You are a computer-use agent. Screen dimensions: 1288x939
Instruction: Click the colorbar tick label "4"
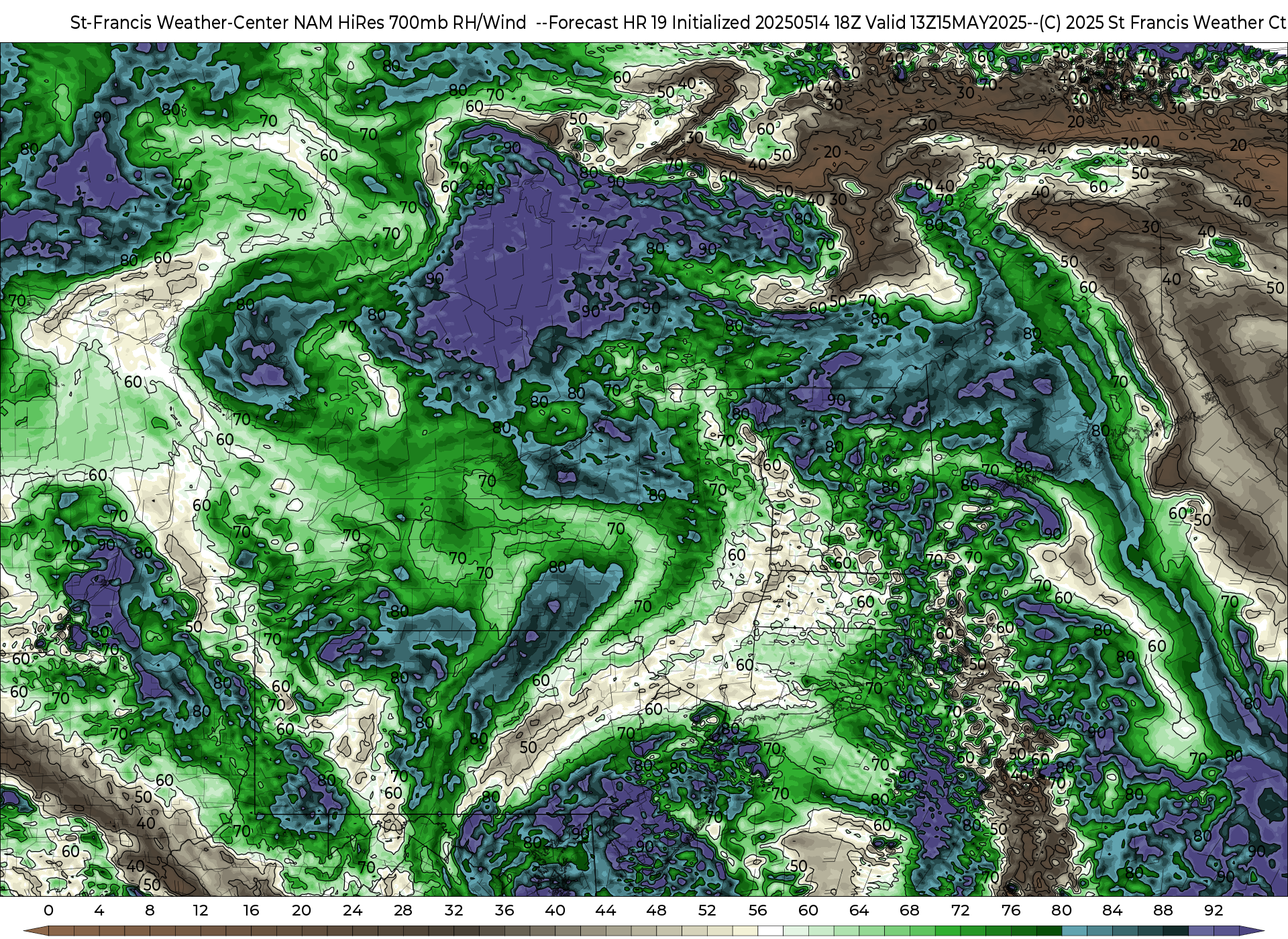(x=99, y=910)
